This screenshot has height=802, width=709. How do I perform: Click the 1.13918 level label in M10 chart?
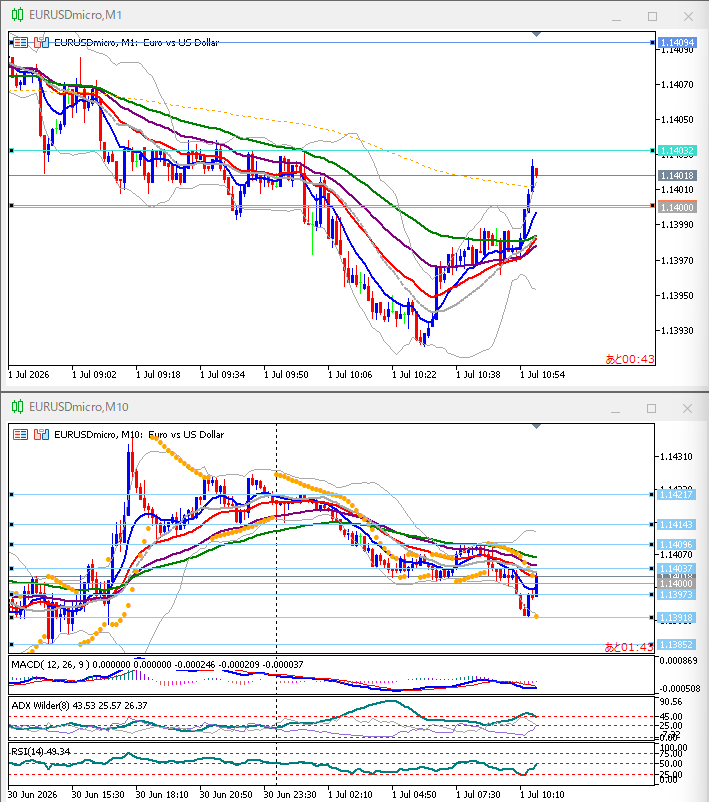pos(676,617)
